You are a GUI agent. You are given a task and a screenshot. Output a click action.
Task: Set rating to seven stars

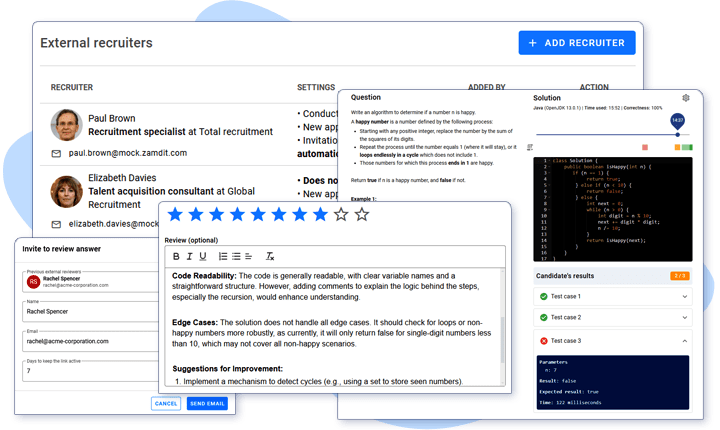point(300,214)
